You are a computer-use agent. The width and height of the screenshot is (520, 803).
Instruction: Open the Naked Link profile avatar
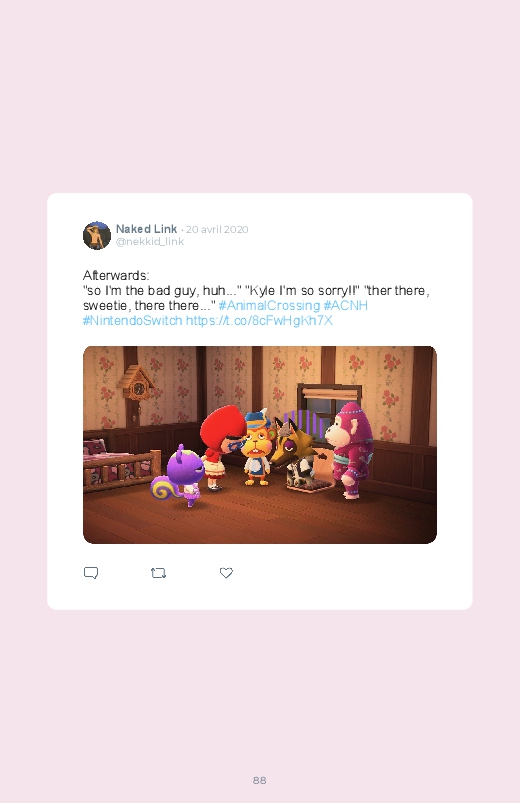pyautogui.click(x=97, y=236)
